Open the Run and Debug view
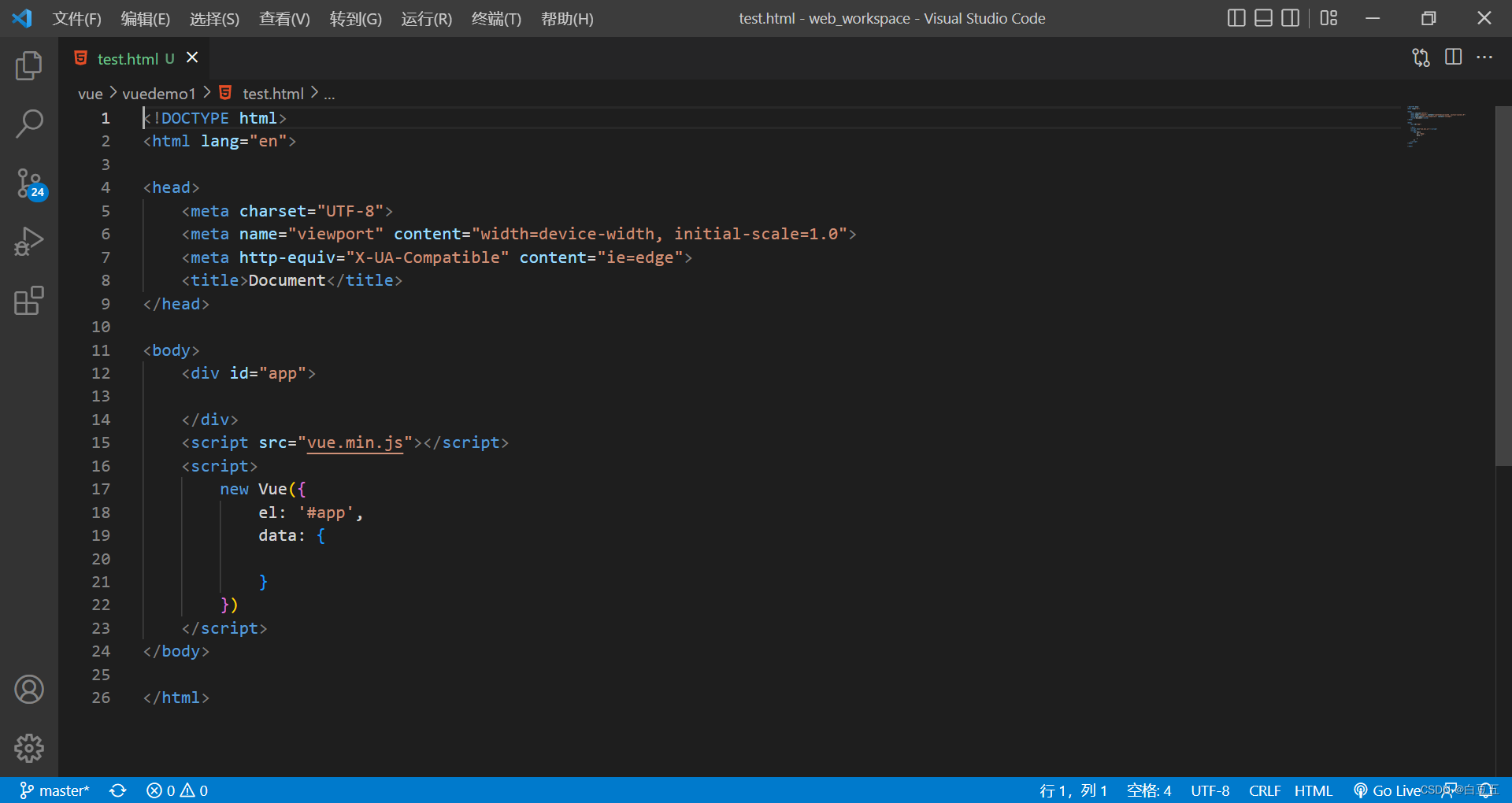 click(29, 242)
